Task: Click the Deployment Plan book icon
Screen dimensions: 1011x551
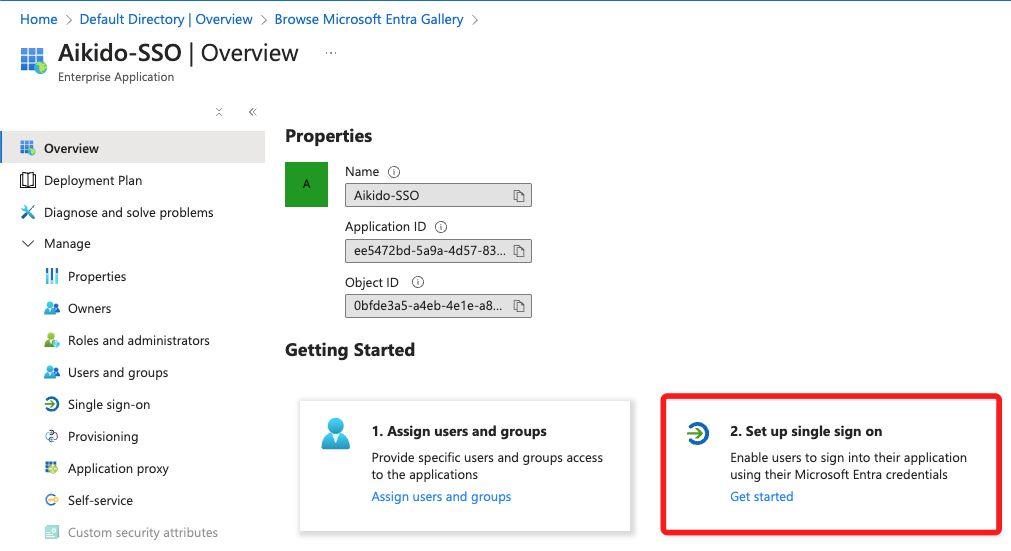Action: [28, 180]
